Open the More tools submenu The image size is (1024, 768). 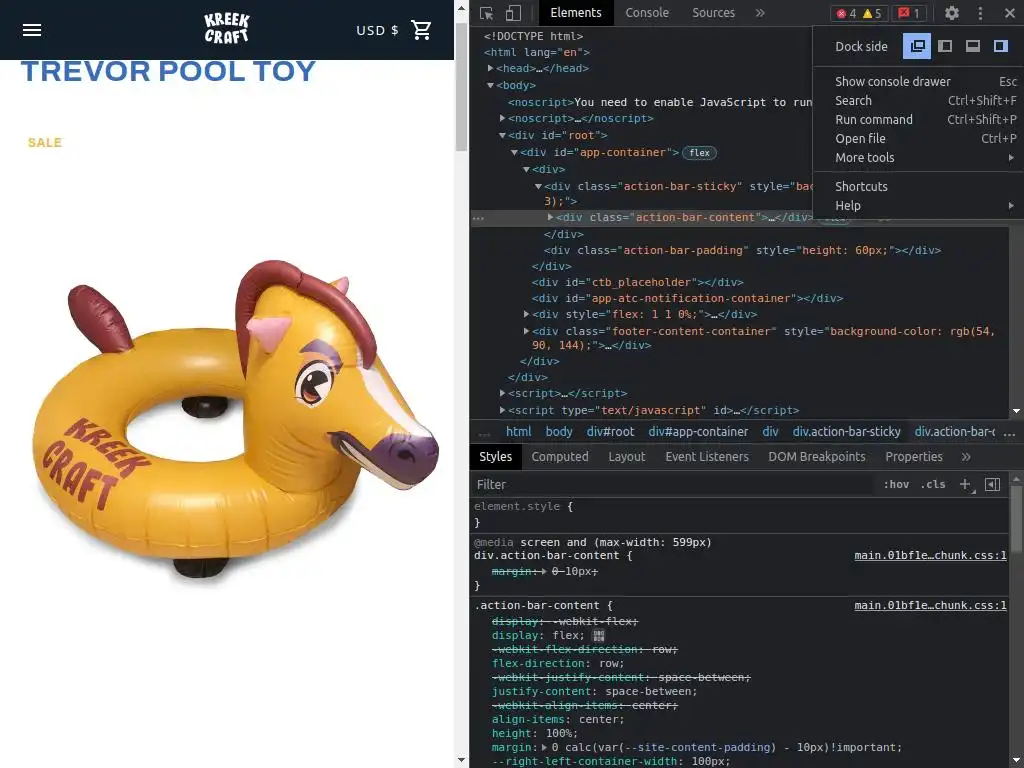[918, 157]
